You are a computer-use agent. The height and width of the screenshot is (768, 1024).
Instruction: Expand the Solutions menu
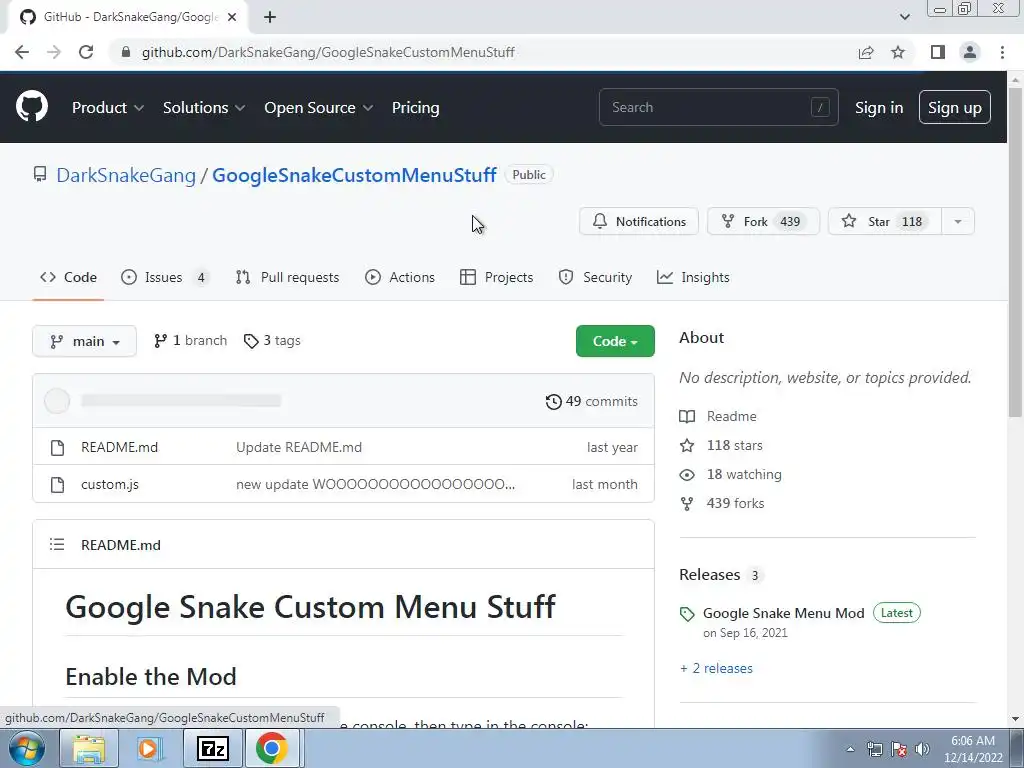tap(204, 108)
